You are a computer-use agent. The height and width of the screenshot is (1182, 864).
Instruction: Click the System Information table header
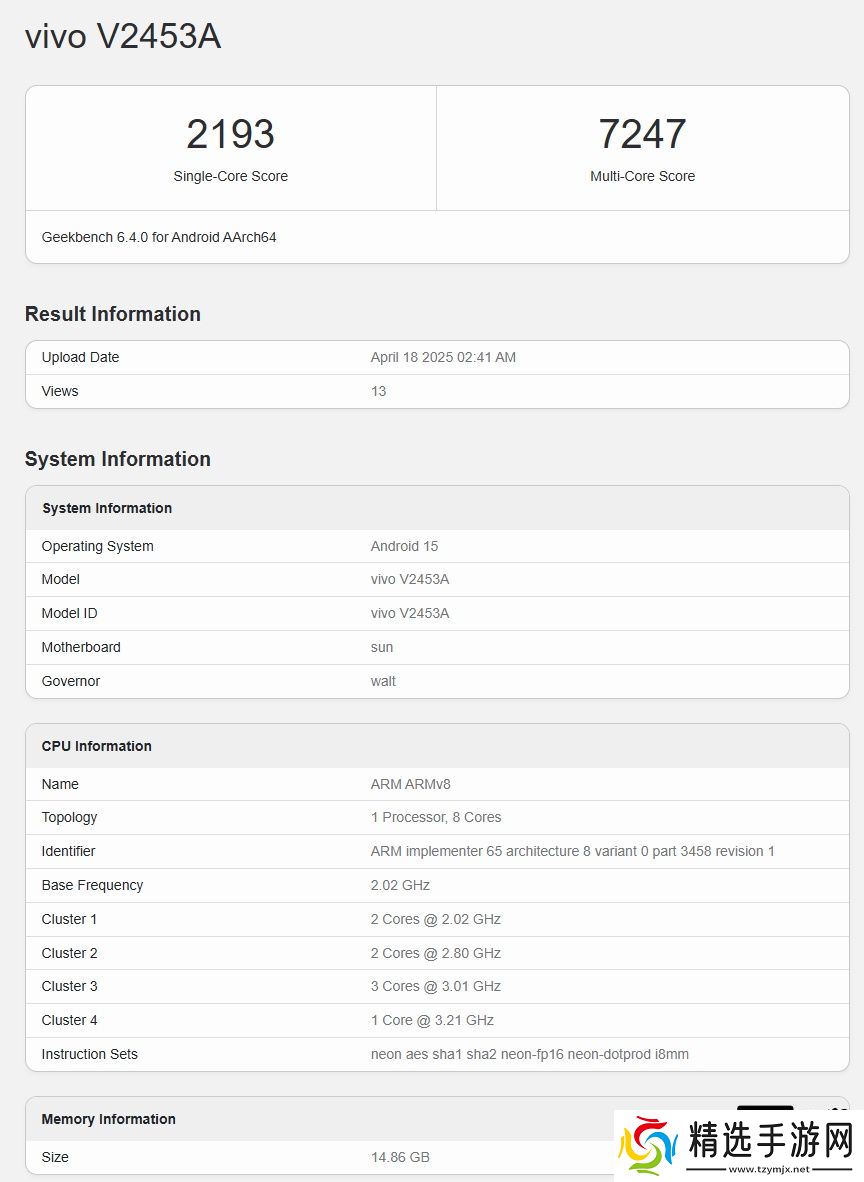pos(107,508)
